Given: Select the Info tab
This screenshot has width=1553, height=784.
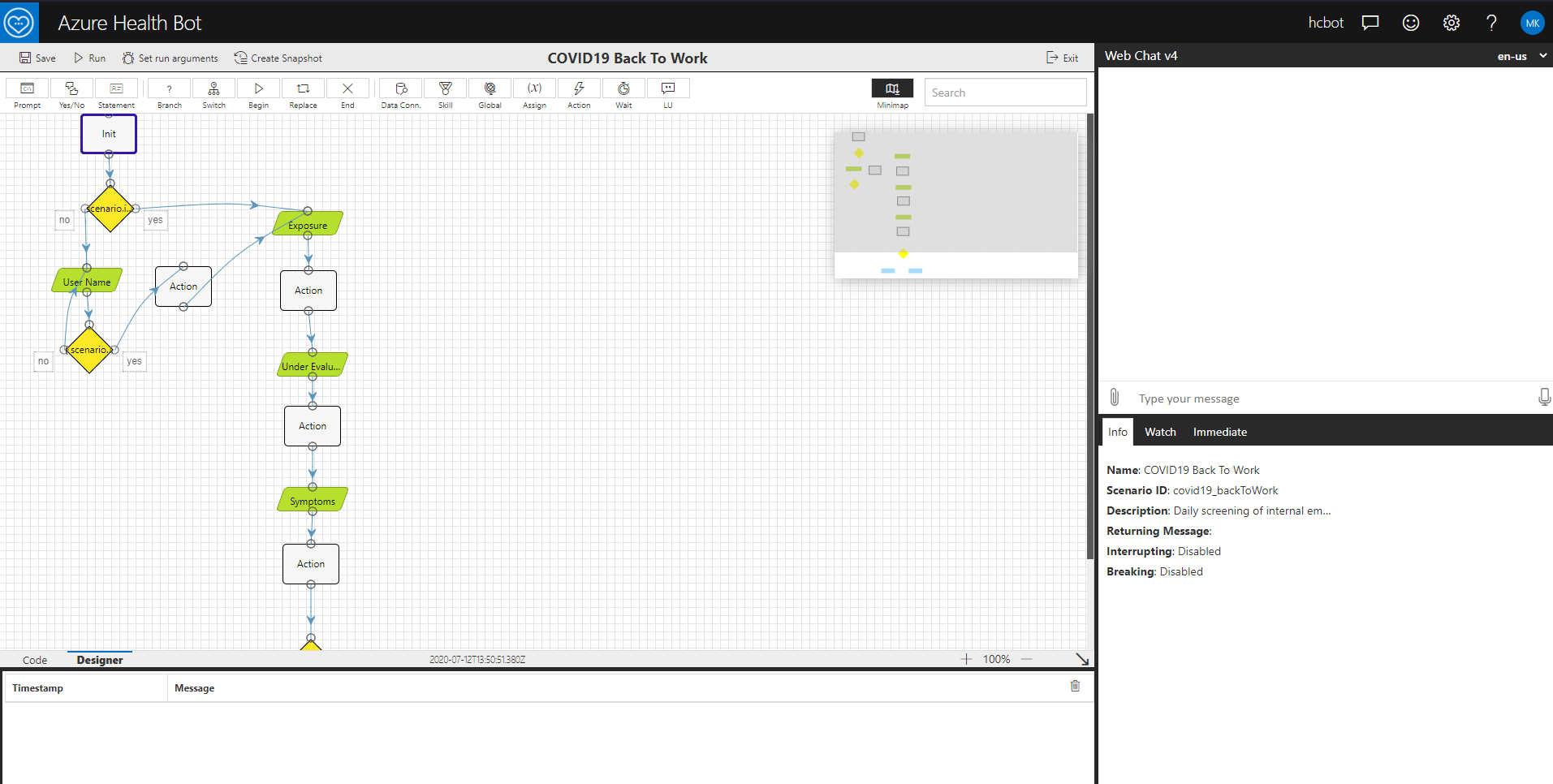Looking at the screenshot, I should (x=1118, y=432).
